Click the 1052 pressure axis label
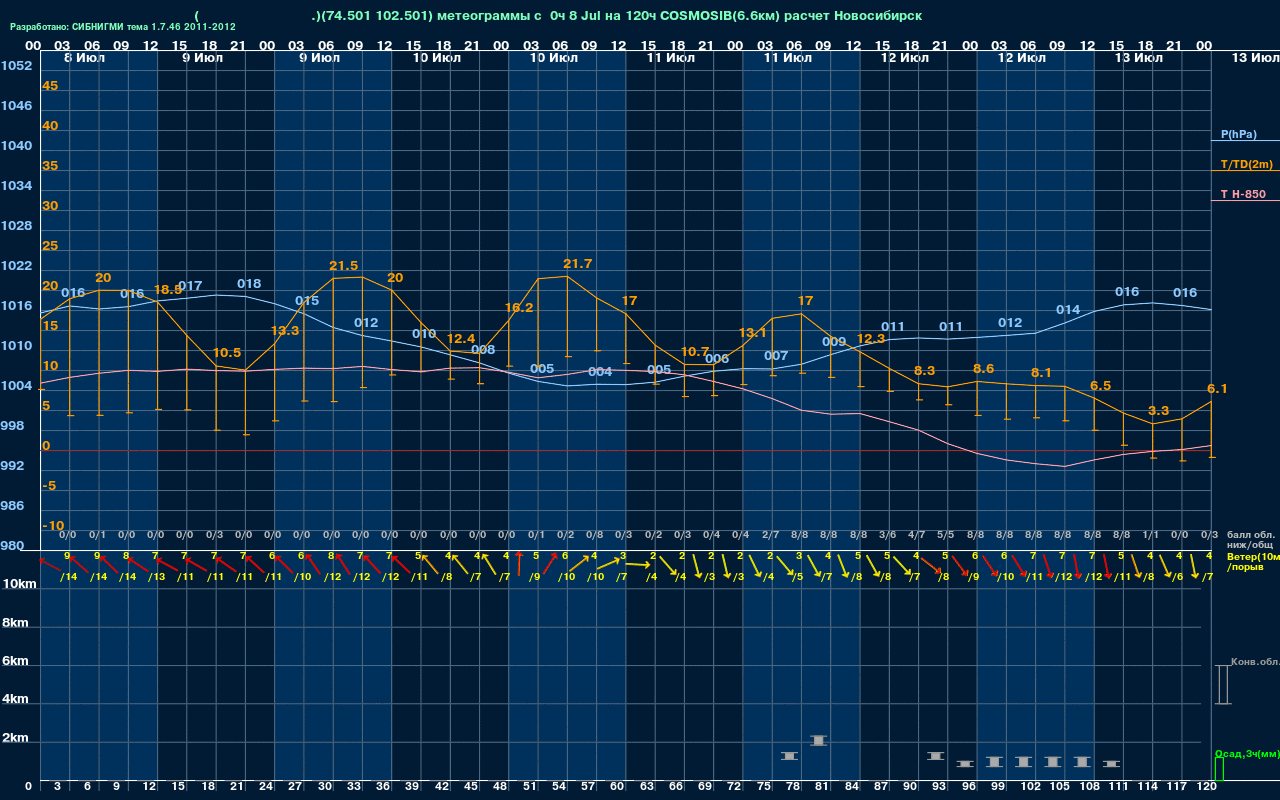 [16, 66]
